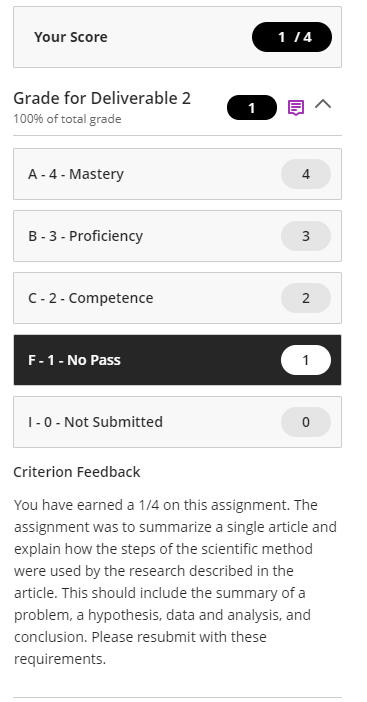Click the Your Score panel label
Image resolution: width=367 pixels, height=702 pixels.
[x=71, y=37]
